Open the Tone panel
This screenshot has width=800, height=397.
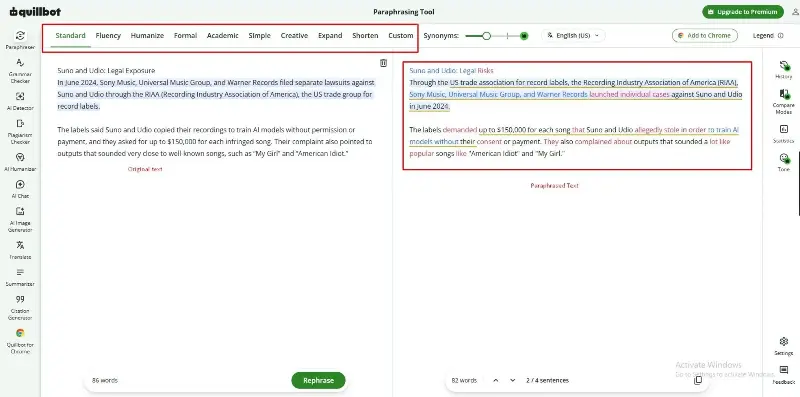[784, 162]
